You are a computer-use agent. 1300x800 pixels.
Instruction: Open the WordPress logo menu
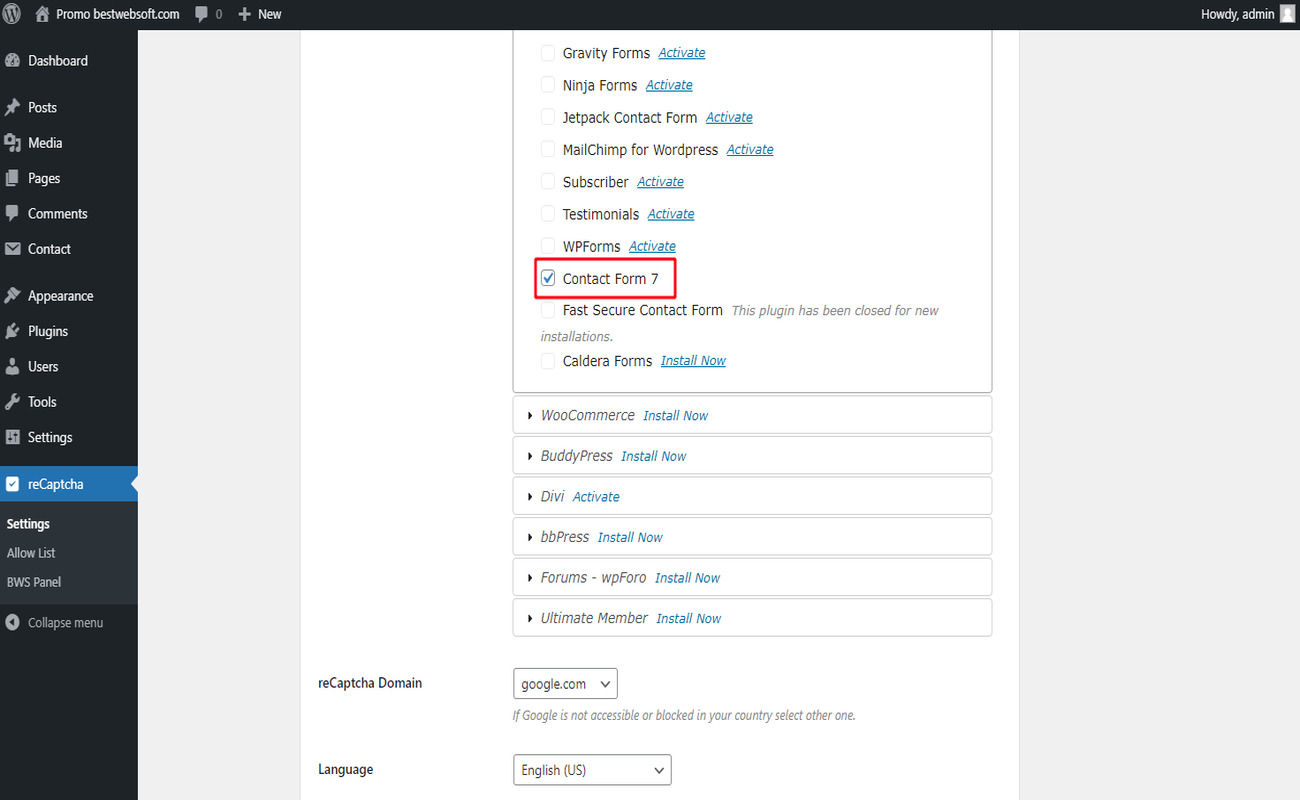[x=12, y=14]
